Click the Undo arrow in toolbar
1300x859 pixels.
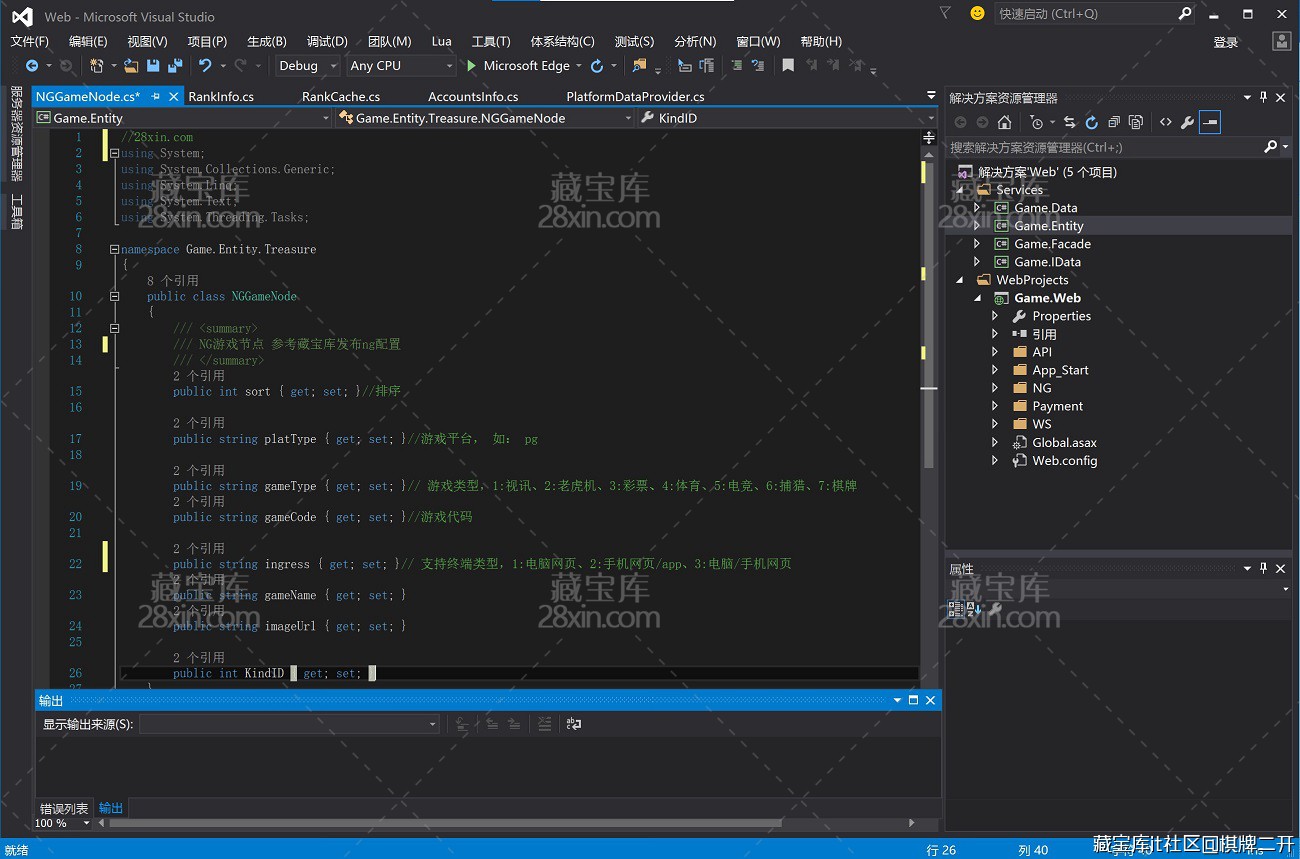205,66
